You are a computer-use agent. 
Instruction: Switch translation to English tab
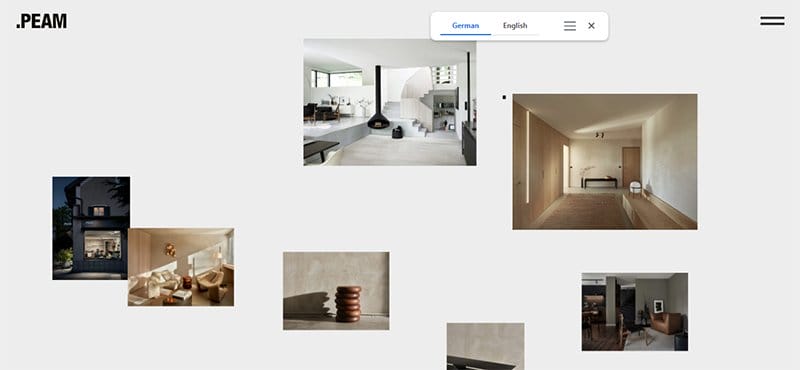515,26
